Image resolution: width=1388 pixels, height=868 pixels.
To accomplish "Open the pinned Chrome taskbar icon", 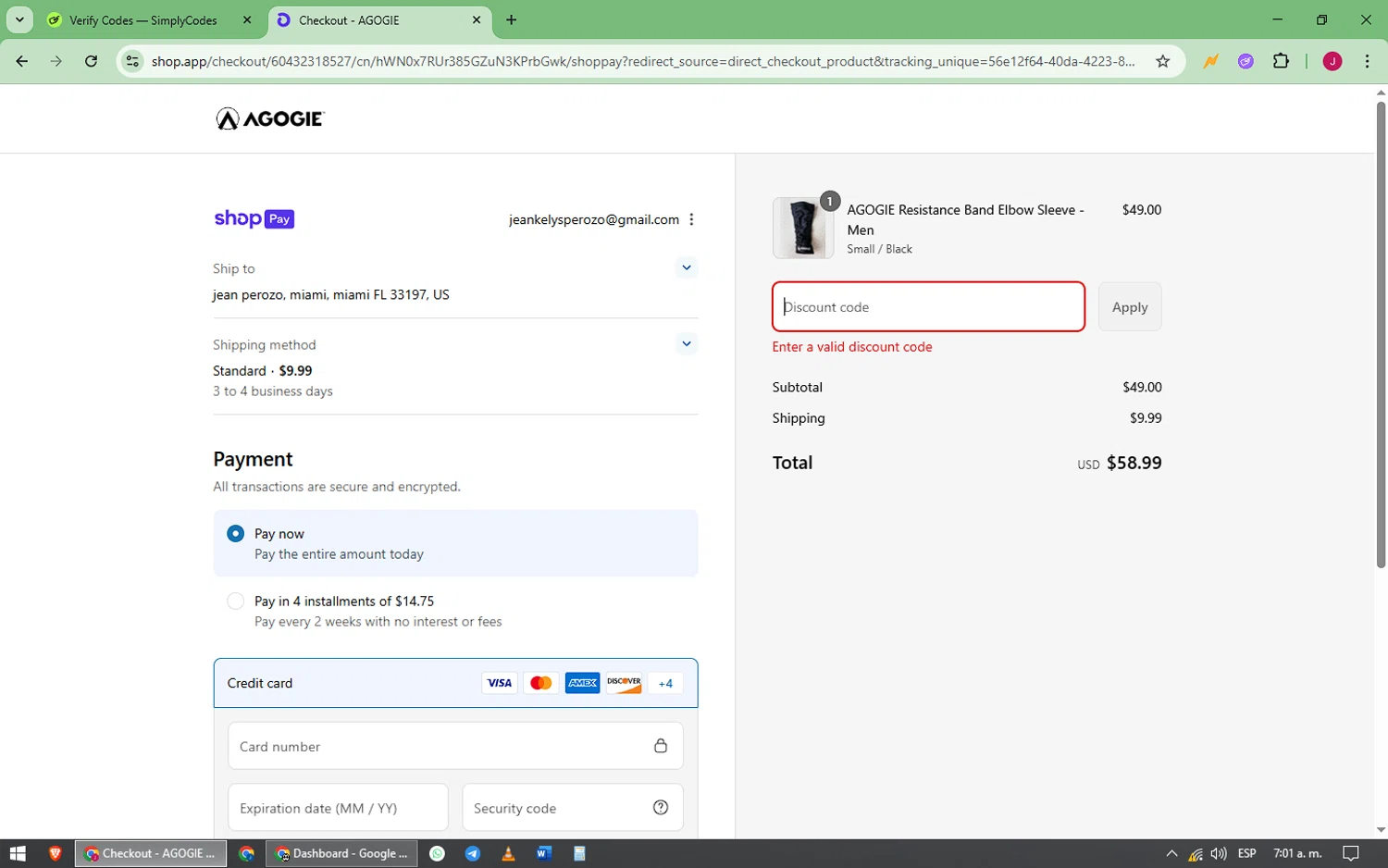I will [x=246, y=853].
